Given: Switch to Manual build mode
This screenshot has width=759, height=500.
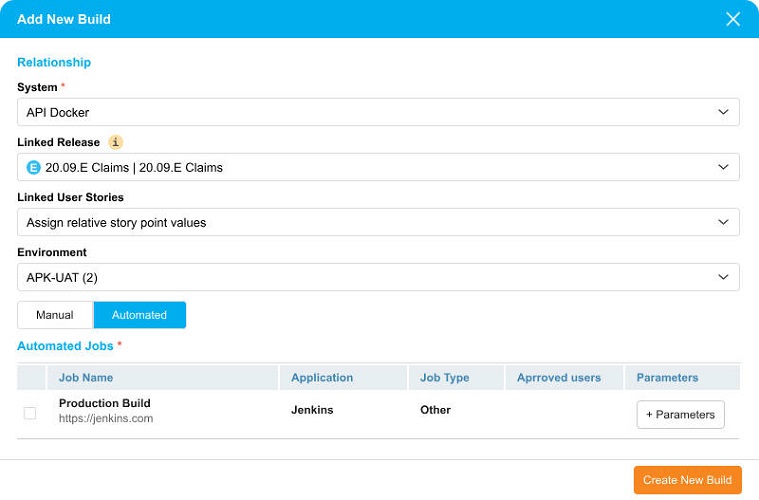Looking at the screenshot, I should (x=55, y=315).
